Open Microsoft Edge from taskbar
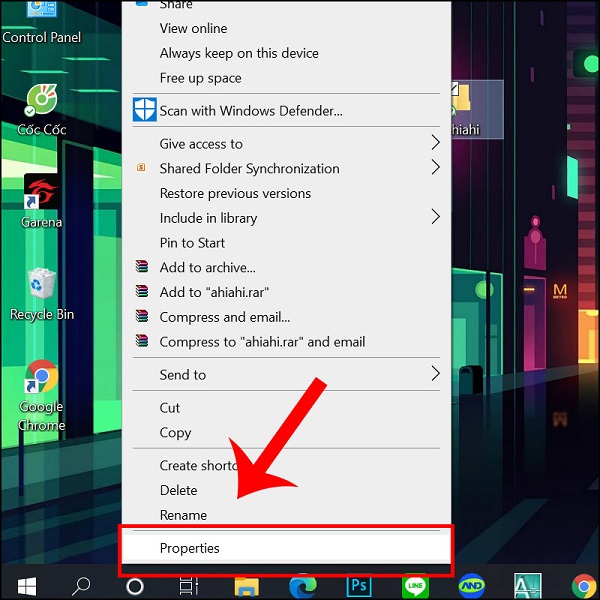This screenshot has height=600, width=600. tap(303, 585)
